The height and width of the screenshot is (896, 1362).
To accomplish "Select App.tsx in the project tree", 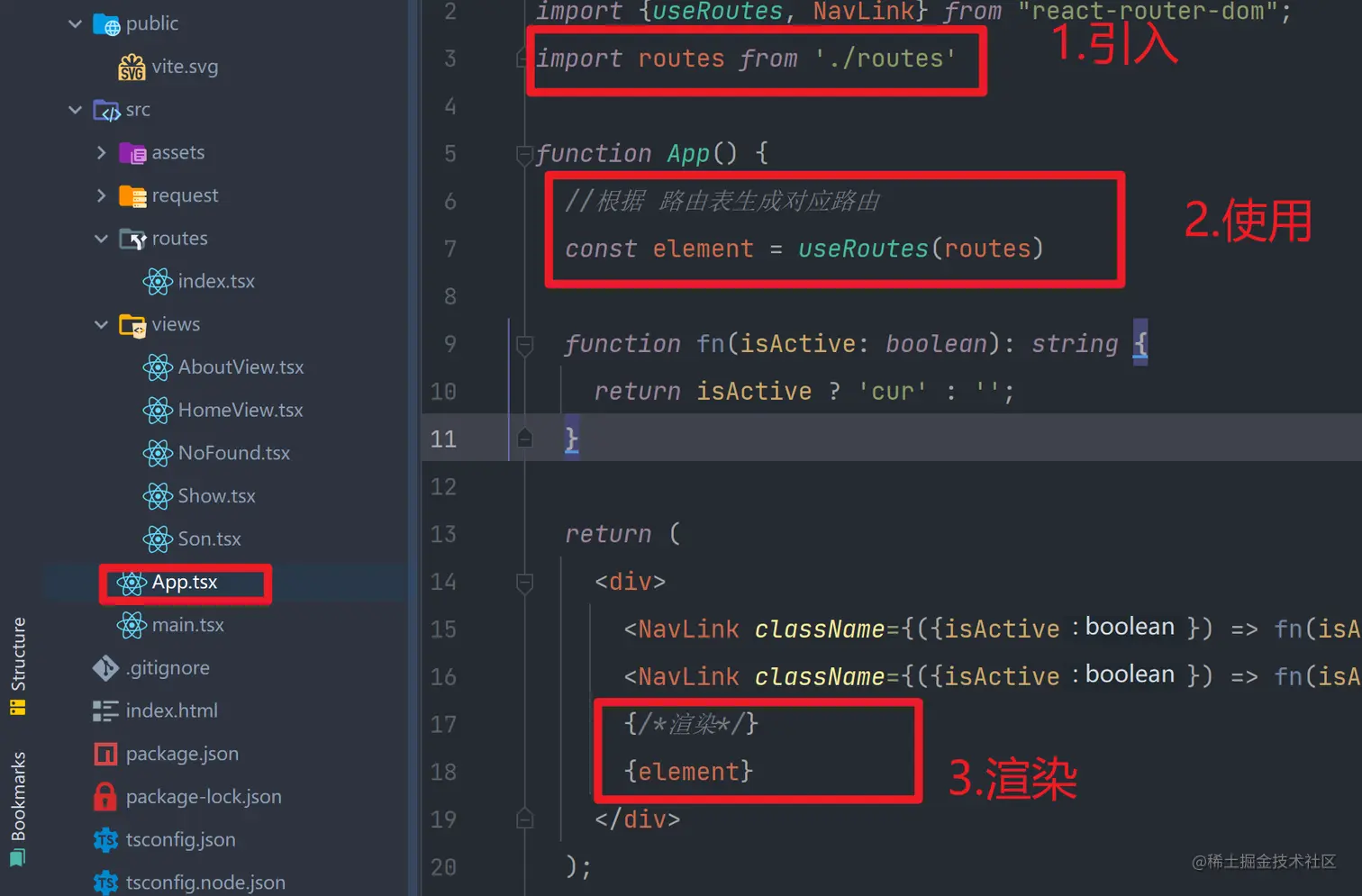I will point(185,582).
